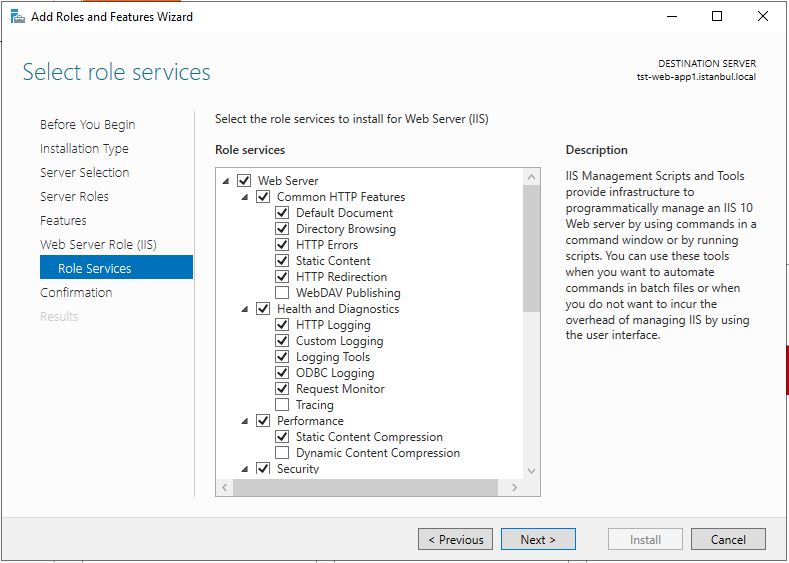The width and height of the screenshot is (789, 563).
Task: Enable Dynamic Content Compression checkbox
Action: coord(282,452)
